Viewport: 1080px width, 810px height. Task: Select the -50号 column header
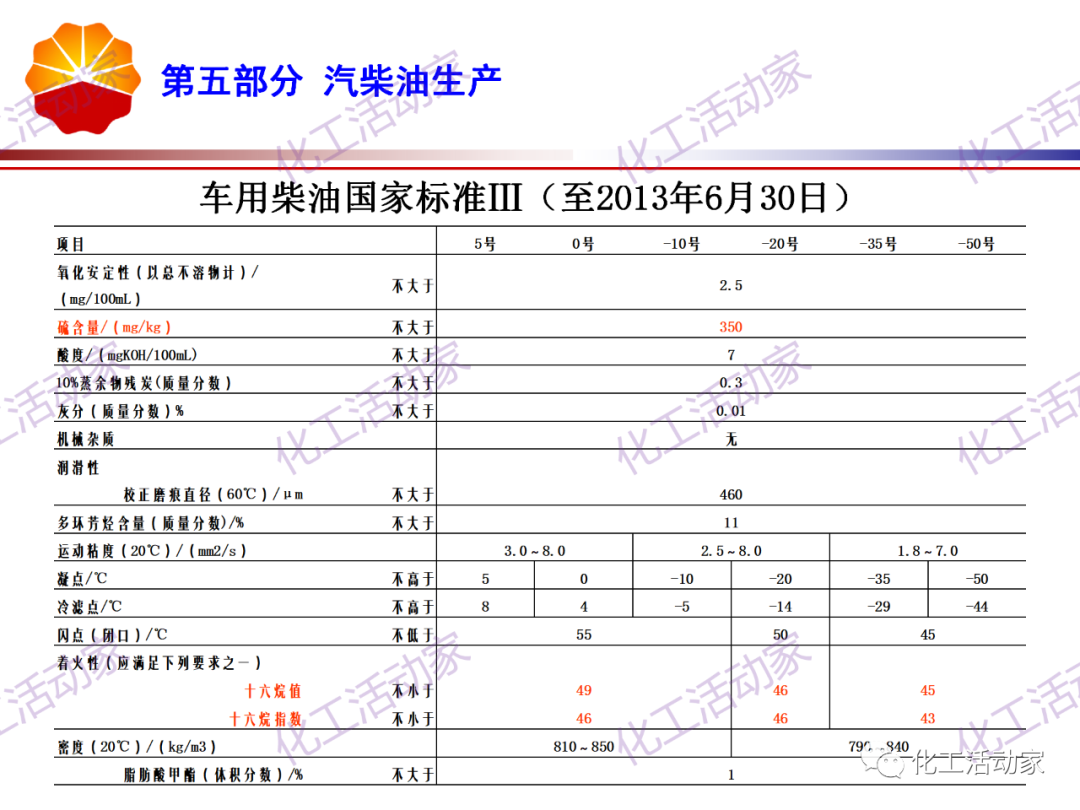point(975,242)
